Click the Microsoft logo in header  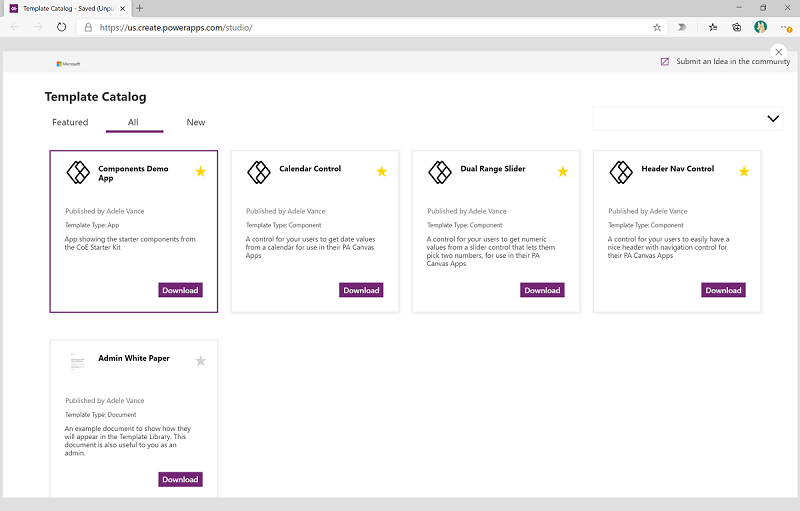68,64
